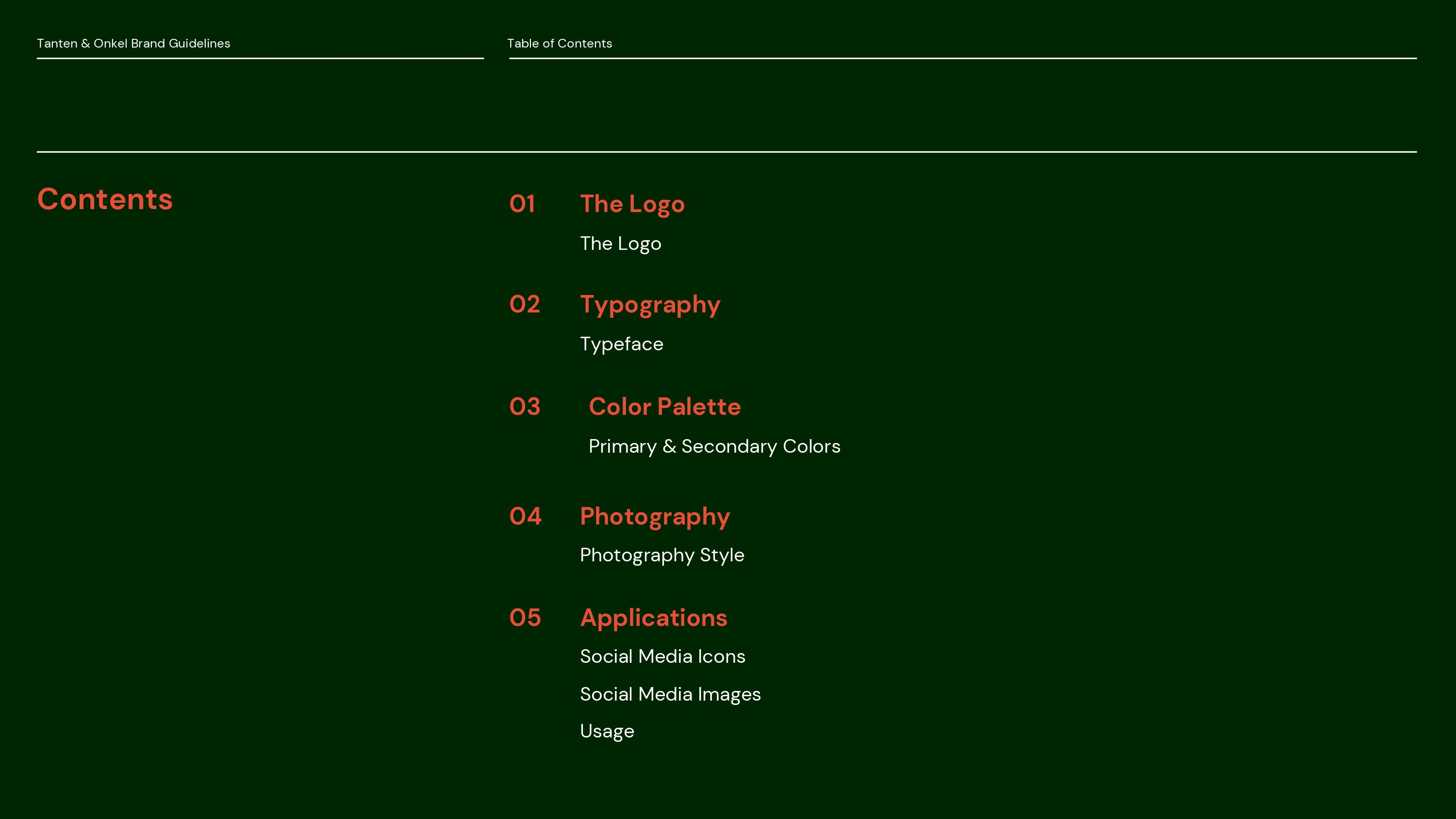Click 'Tanten & Onkel Brand Guidelines' header
The width and height of the screenshot is (1456, 819).
pos(133,44)
